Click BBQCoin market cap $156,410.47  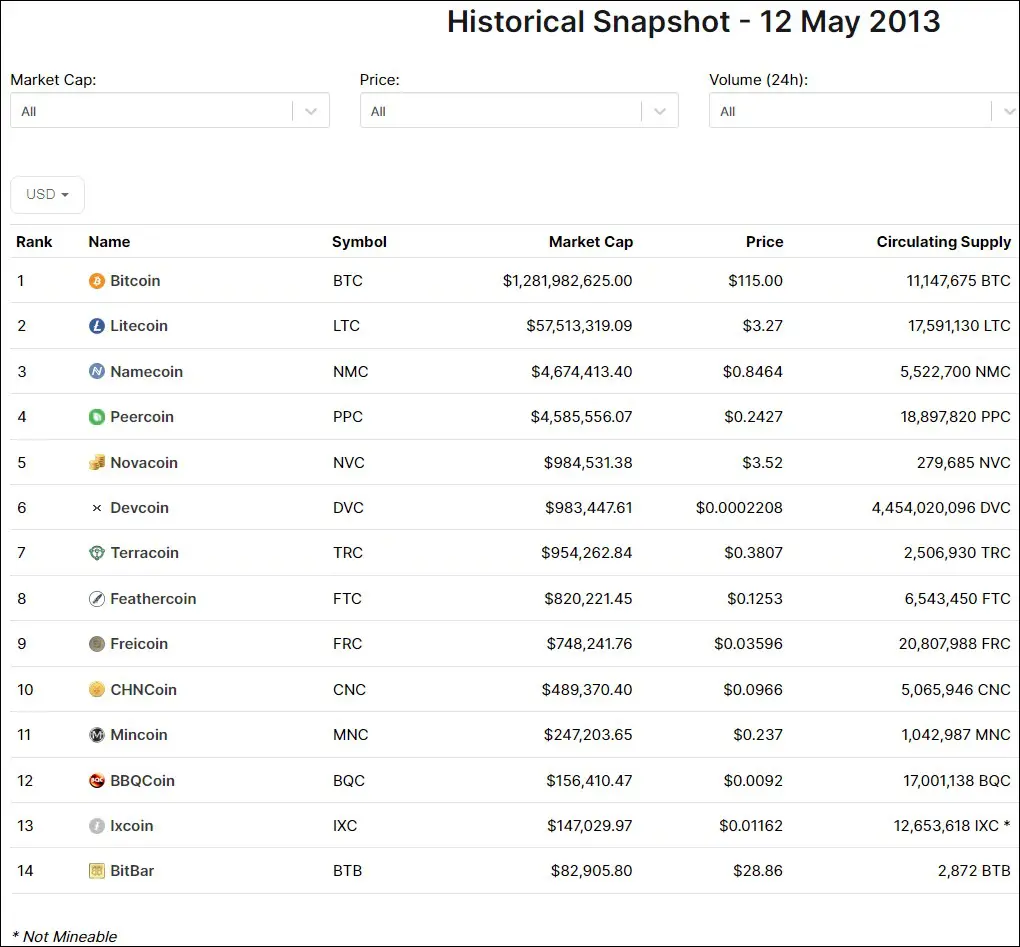pyautogui.click(x=589, y=780)
